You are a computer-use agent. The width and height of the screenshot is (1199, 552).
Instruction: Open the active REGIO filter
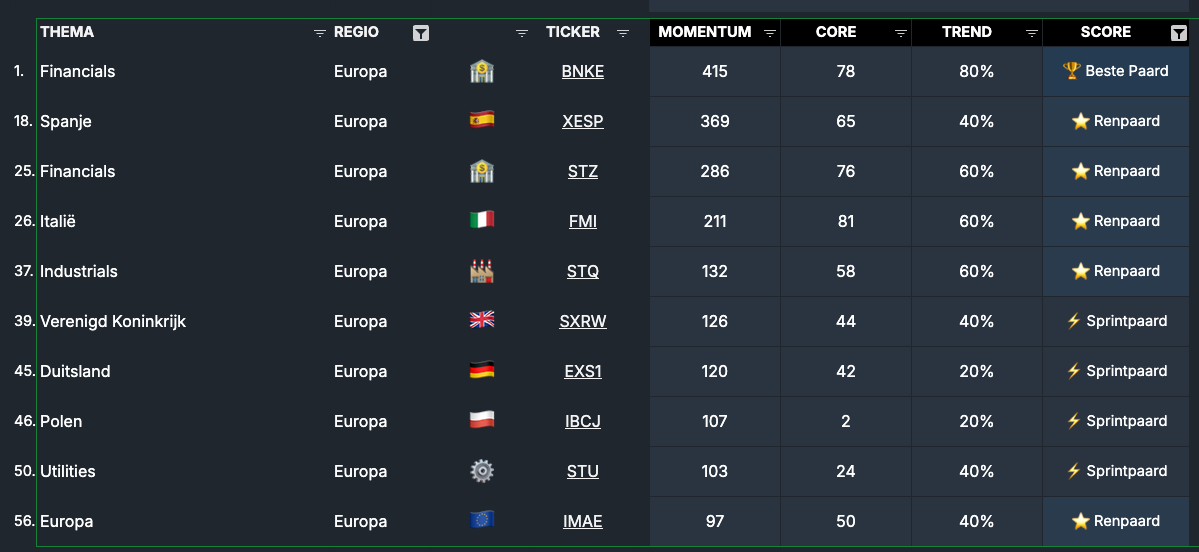(x=421, y=33)
